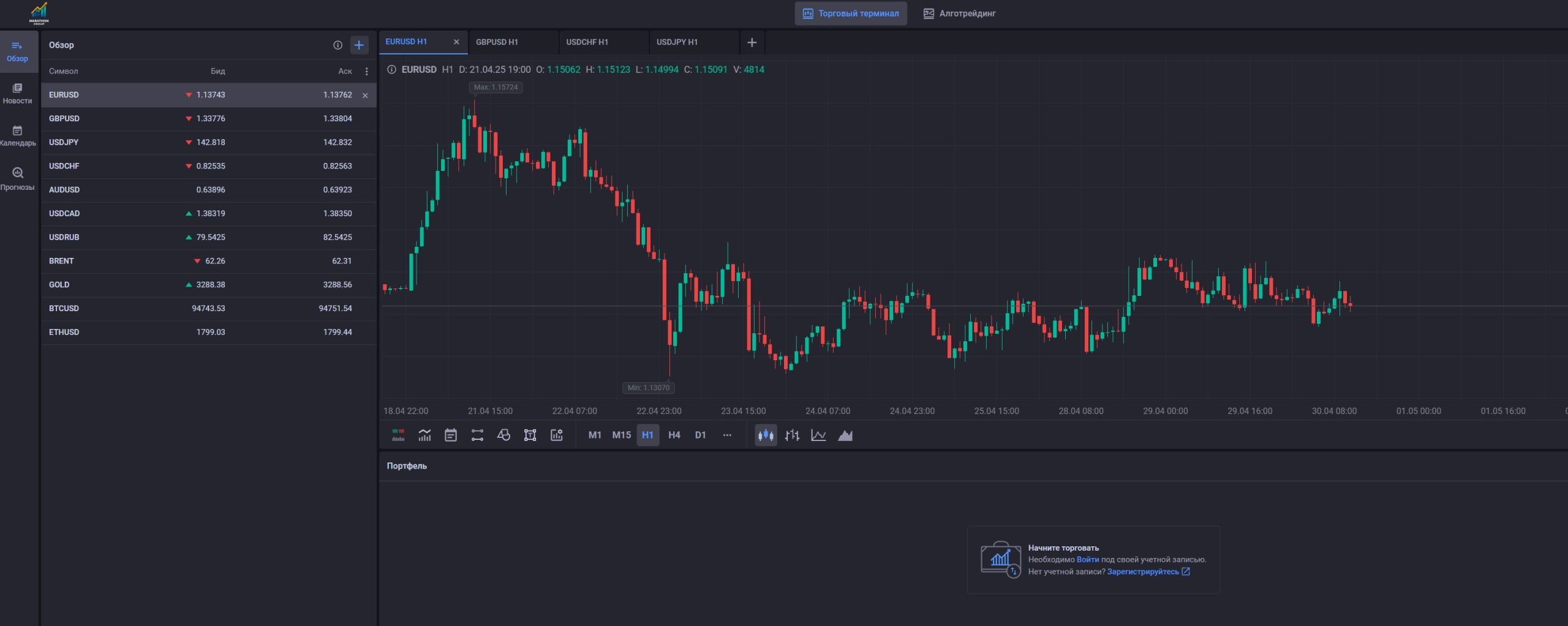Open the indicators tool in chart toolbar
Viewport: 1568px width, 626px height.
point(424,435)
